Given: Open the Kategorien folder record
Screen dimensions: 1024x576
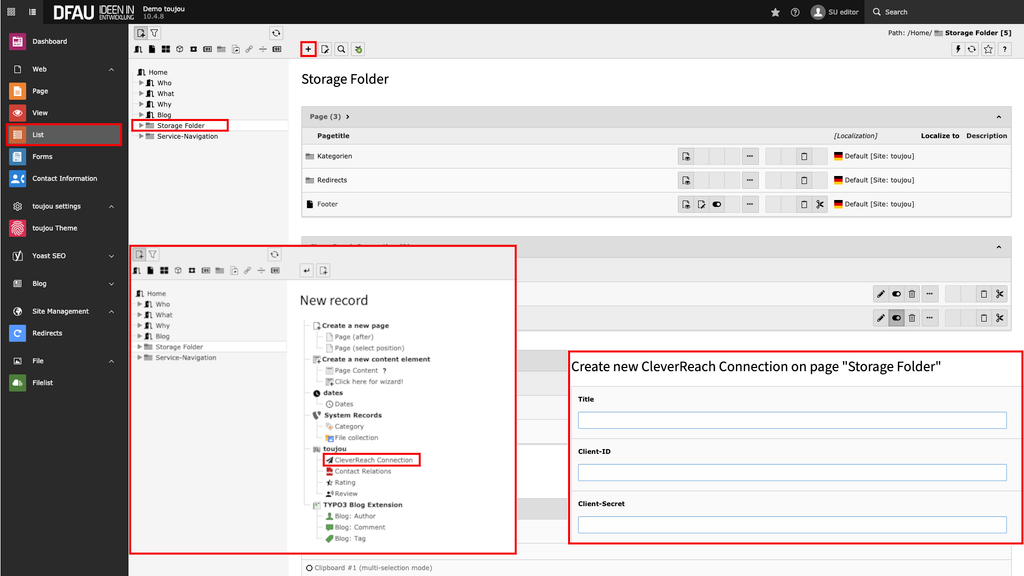Looking at the screenshot, I should coord(334,156).
